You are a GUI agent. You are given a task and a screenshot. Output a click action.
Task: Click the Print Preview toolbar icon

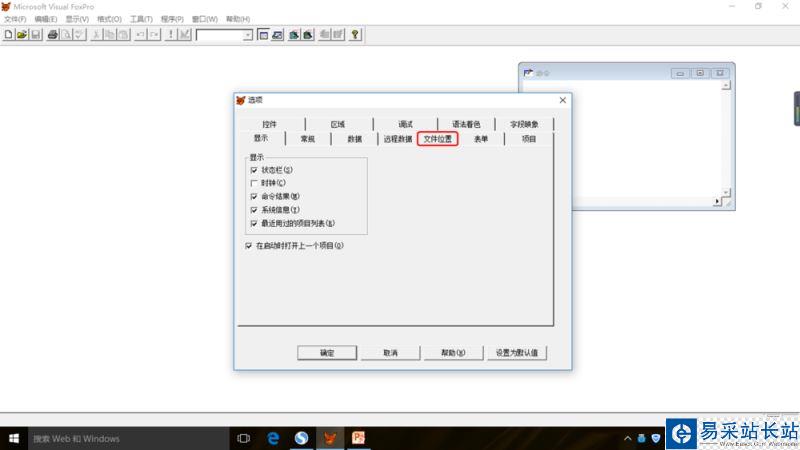tap(66, 35)
